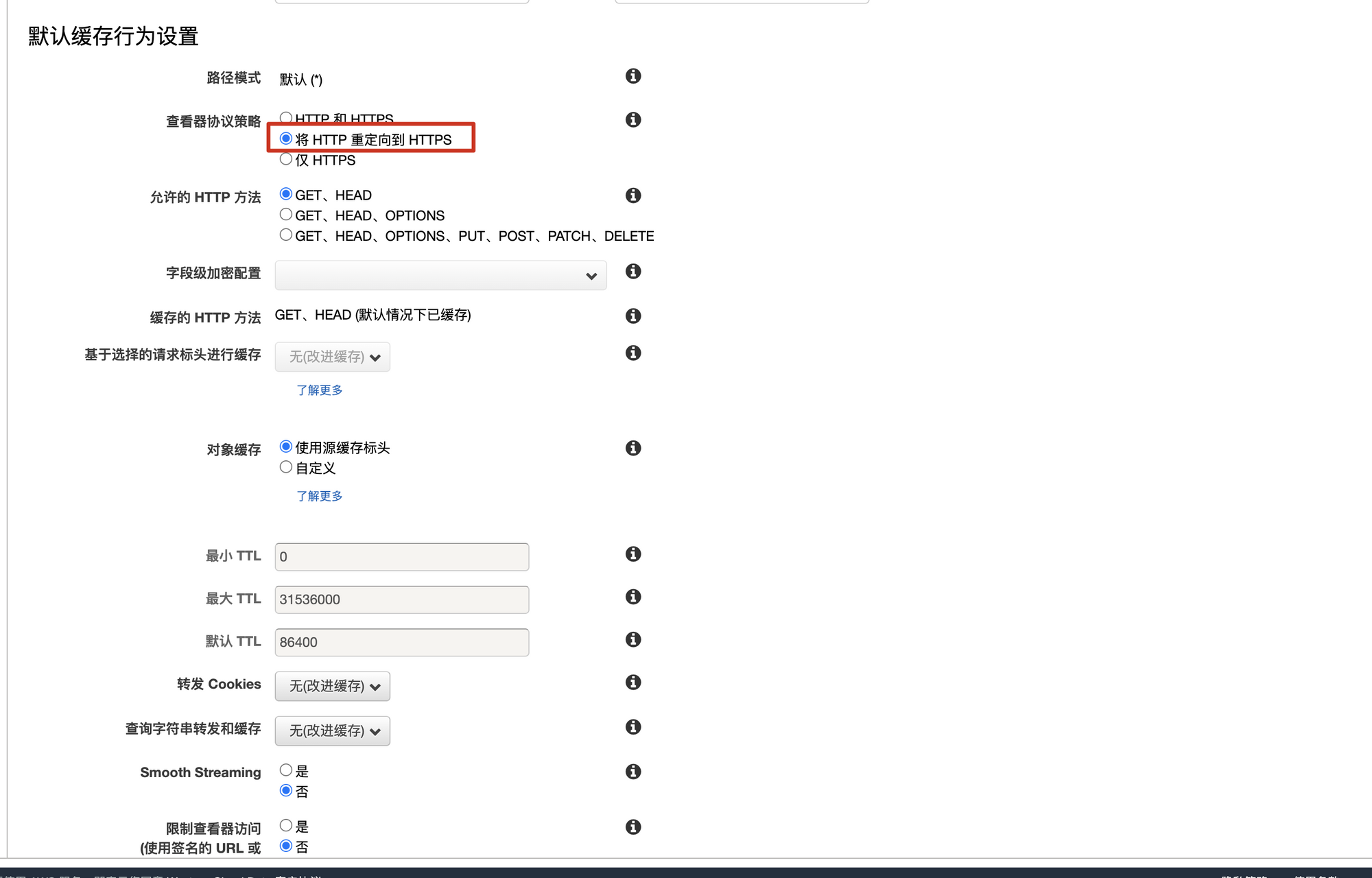Enable Smooth Streaming by selecting 是

[x=286, y=770]
